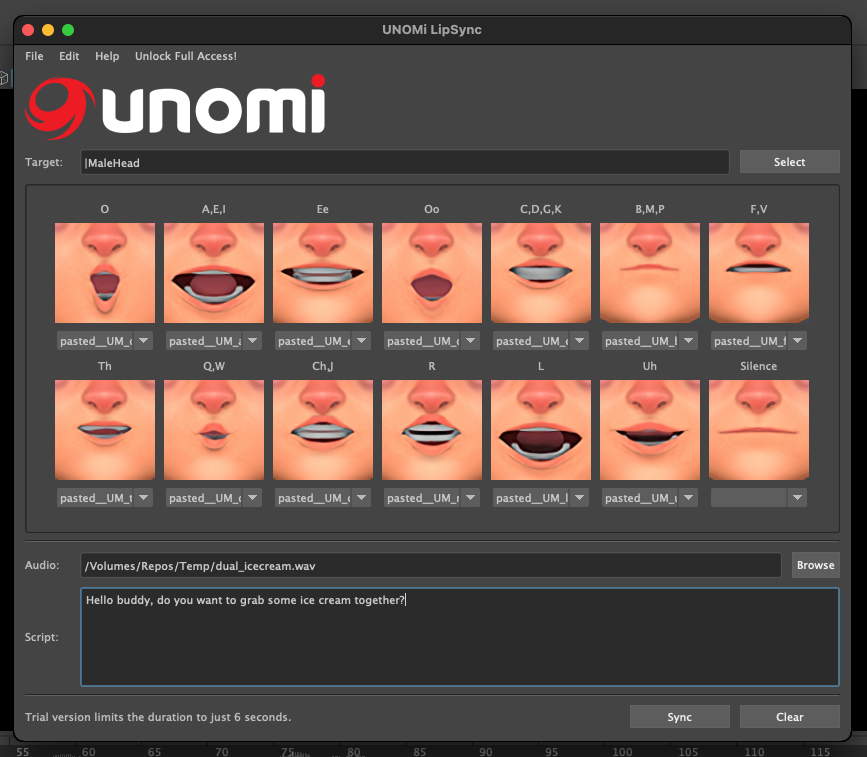The height and width of the screenshot is (757, 867).
Task: Open the dropdown under the Oo phoneme
Action: click(431, 341)
